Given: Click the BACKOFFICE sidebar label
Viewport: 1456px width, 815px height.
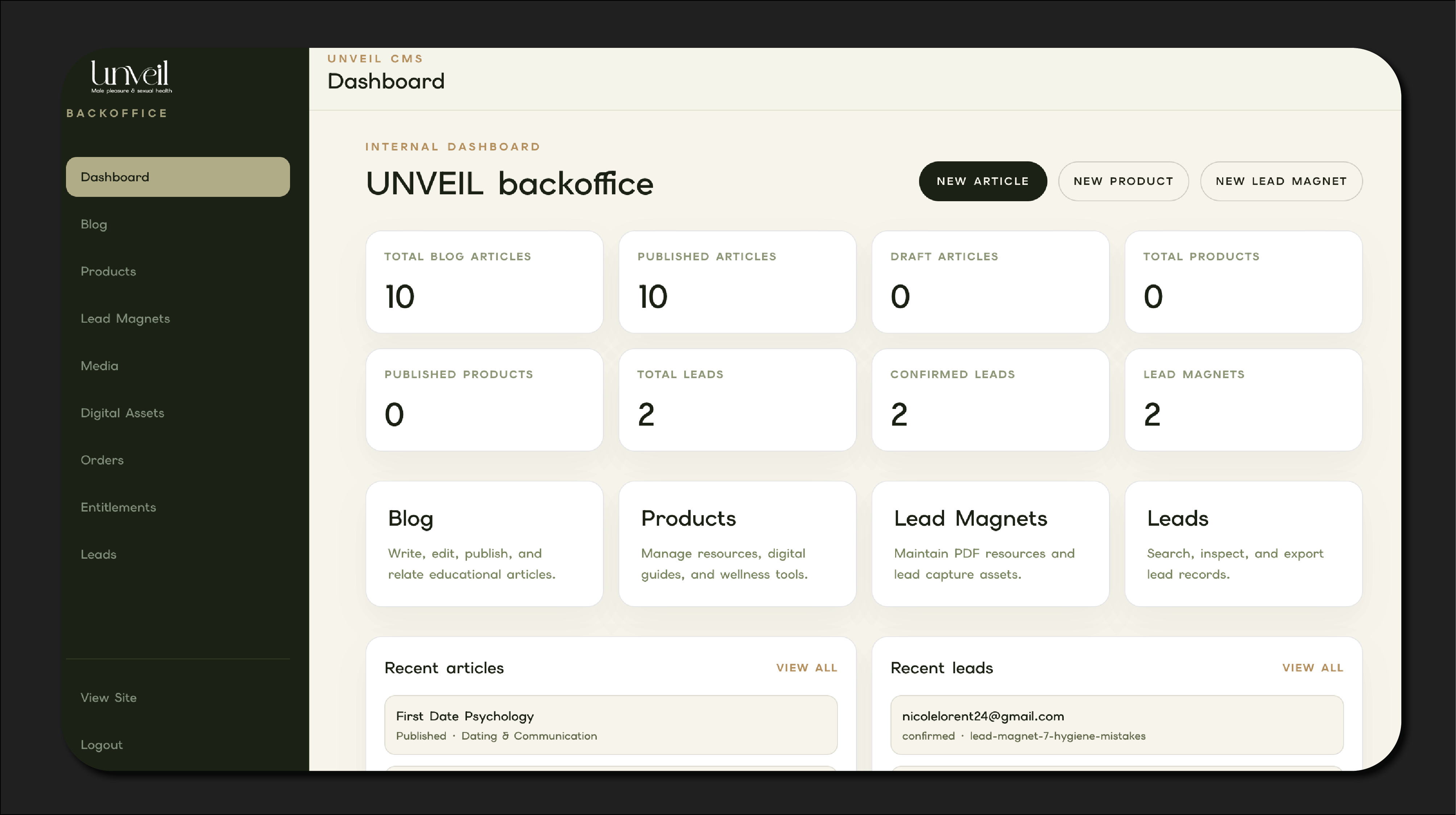Looking at the screenshot, I should coord(117,113).
